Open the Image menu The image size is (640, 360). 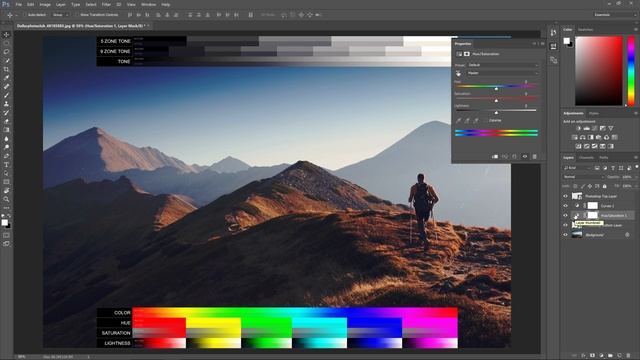tap(45, 4)
